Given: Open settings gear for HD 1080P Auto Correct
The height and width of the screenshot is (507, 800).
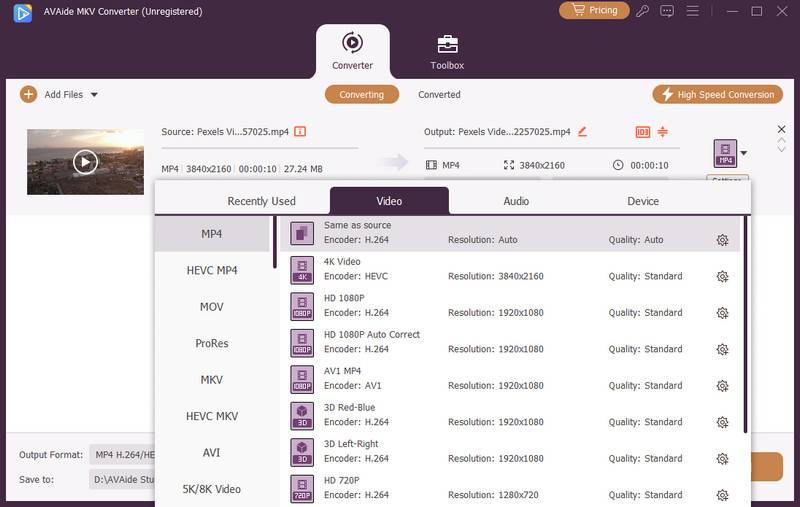Looking at the screenshot, I should tap(722, 349).
